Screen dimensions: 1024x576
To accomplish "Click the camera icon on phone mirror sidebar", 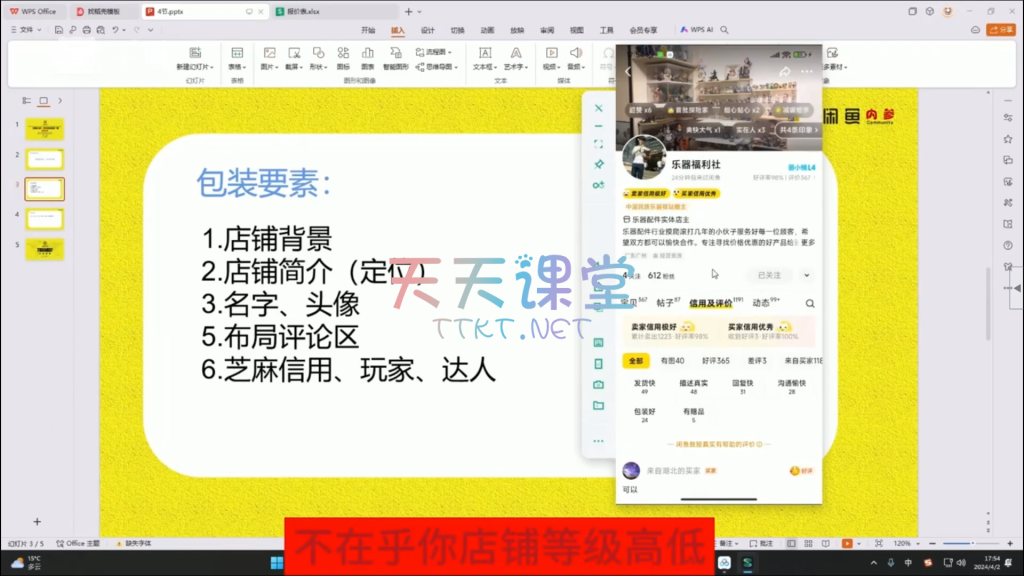I will coord(598,384).
